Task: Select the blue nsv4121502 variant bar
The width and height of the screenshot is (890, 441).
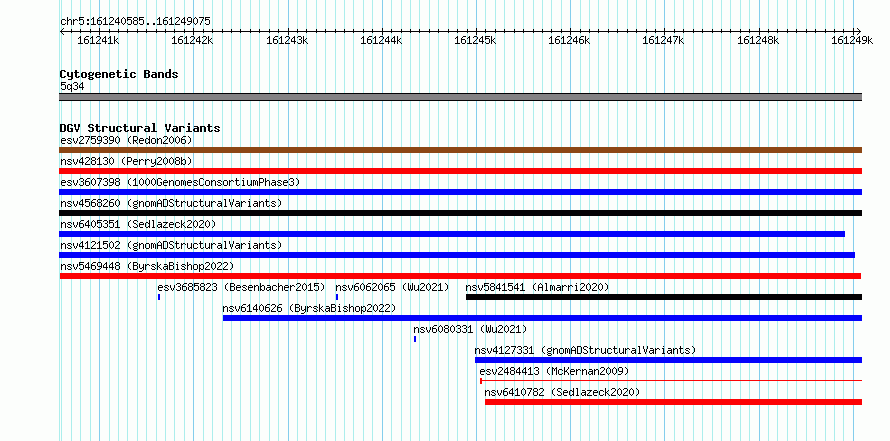Action: tap(457, 255)
